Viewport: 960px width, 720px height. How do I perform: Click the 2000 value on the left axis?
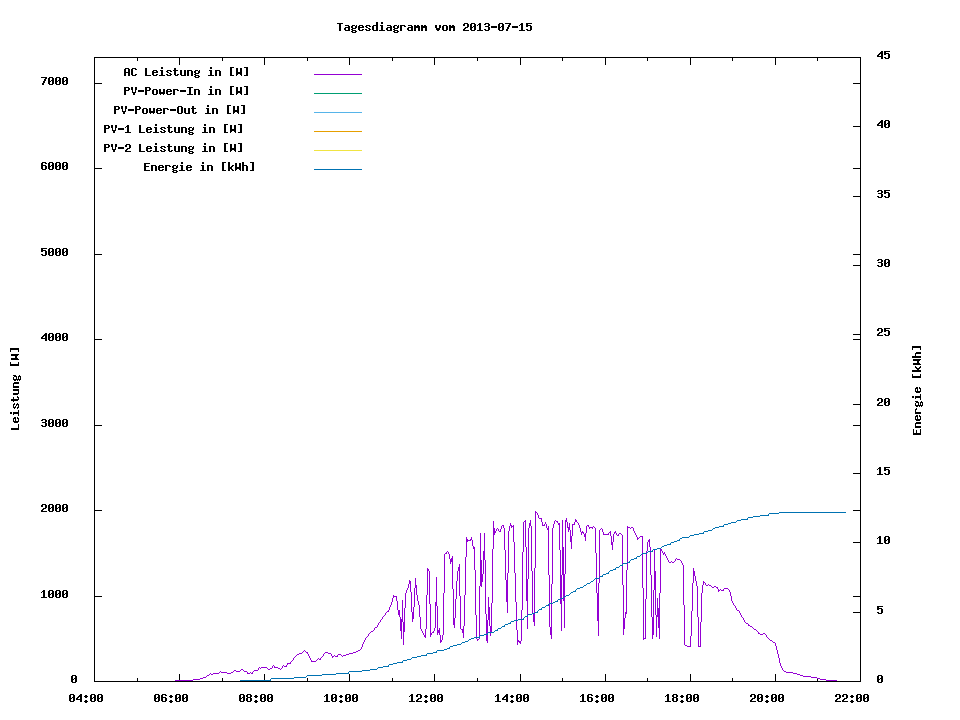click(54, 509)
